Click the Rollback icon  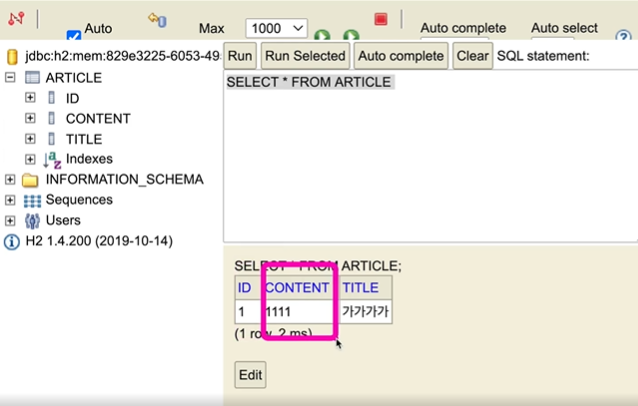point(157,20)
